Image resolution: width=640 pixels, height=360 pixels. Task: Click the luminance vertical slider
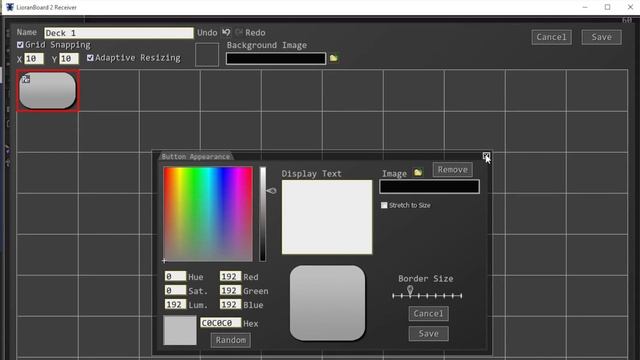pos(263,214)
